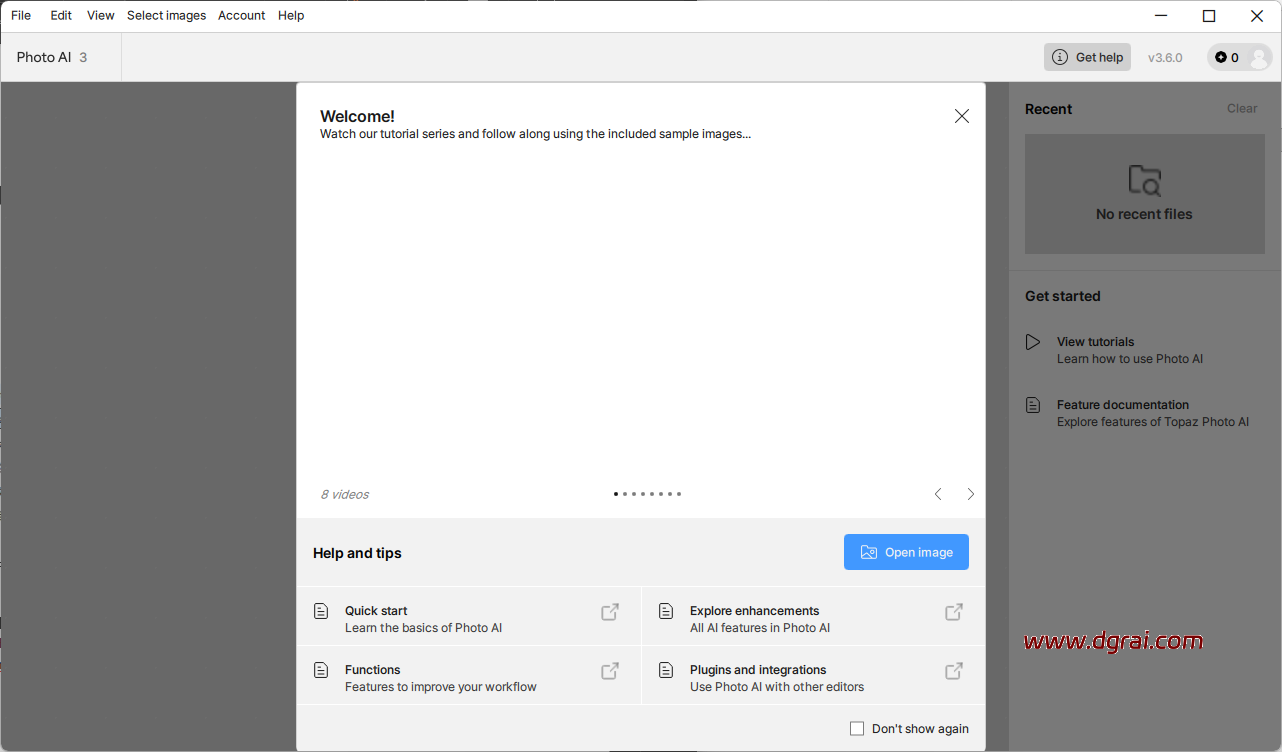The width and height of the screenshot is (1282, 752).
Task: Open the Quick start help link
Action: 469,616
